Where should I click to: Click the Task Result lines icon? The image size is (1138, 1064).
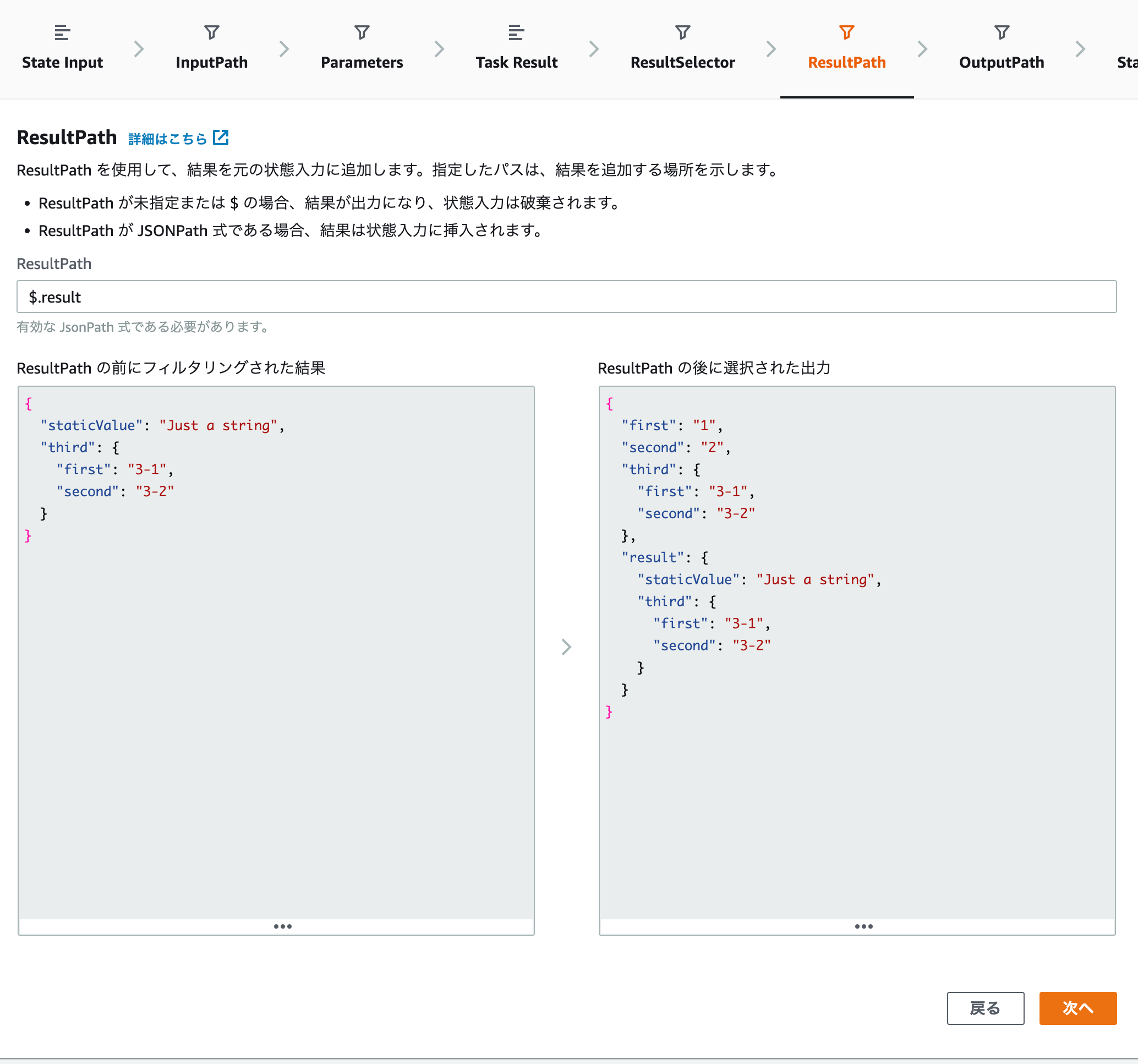[516, 32]
